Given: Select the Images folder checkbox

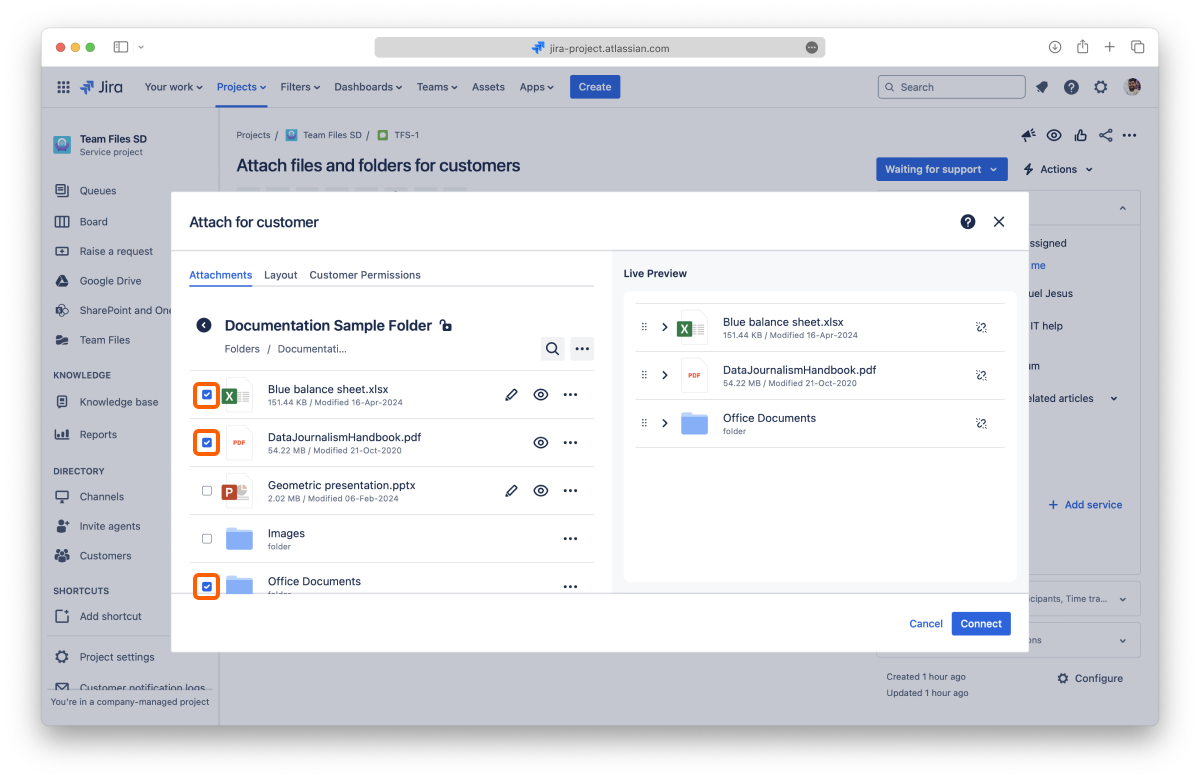Looking at the screenshot, I should [207, 539].
